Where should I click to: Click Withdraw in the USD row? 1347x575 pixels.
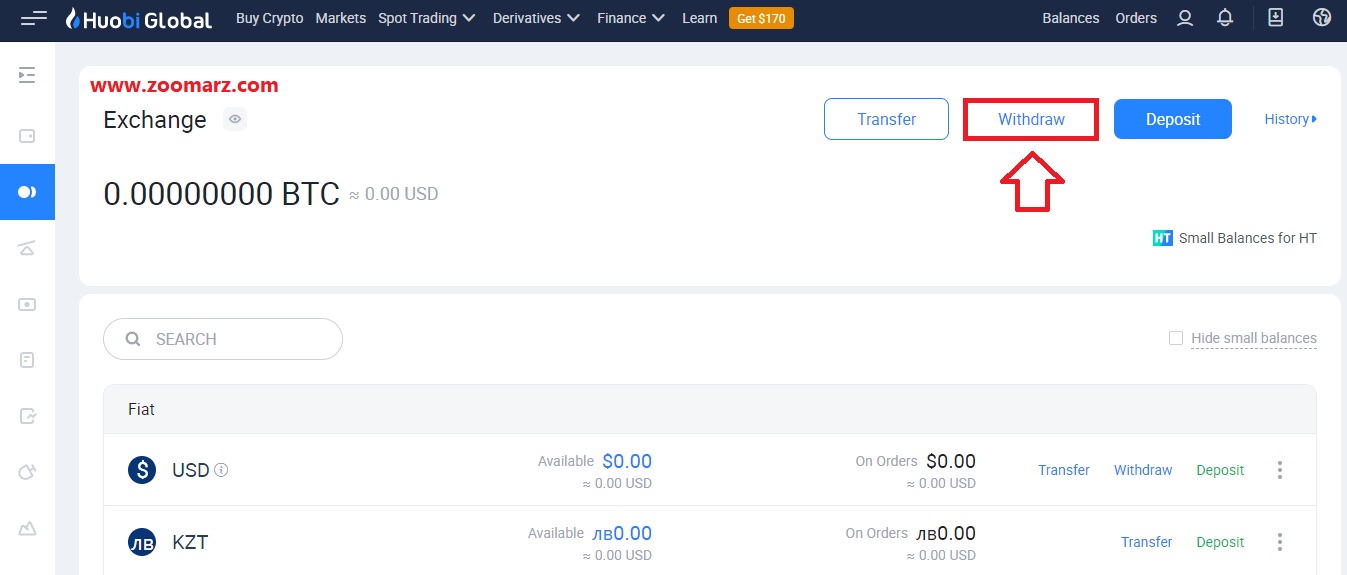(x=1143, y=470)
